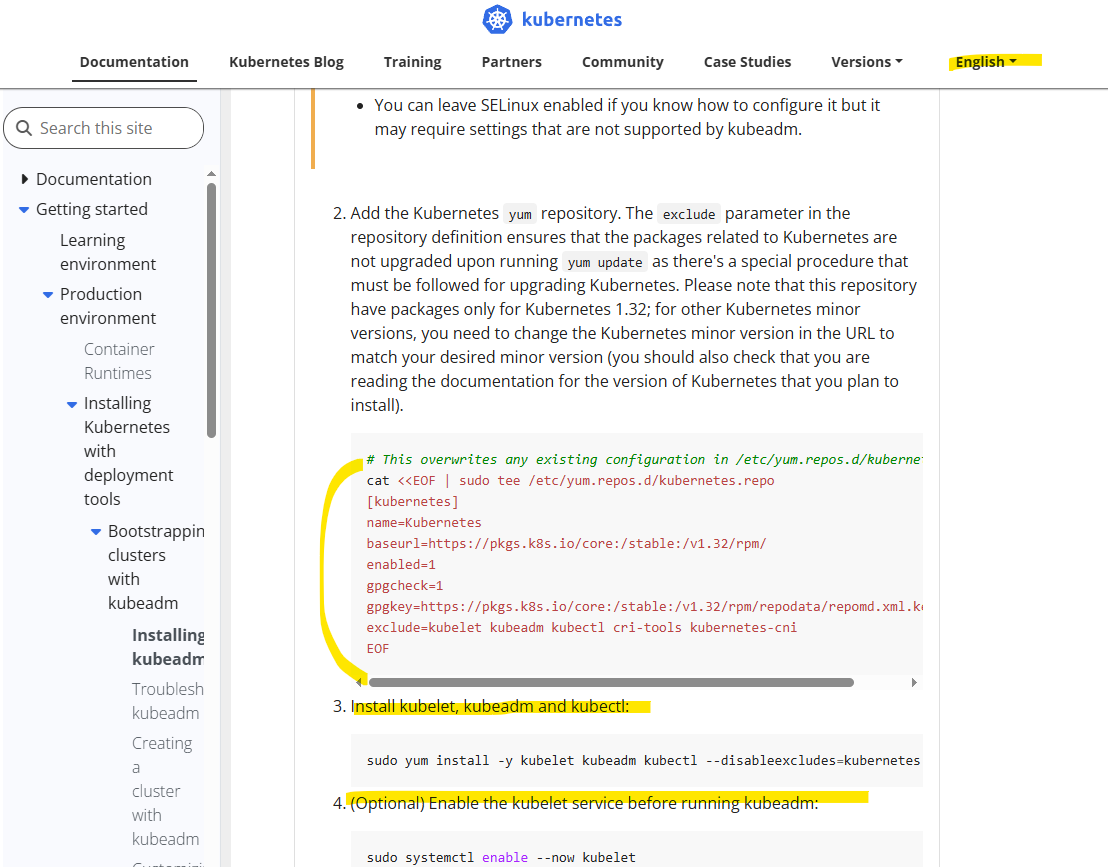Open the Container Runtimes sidebar link
This screenshot has width=1108, height=867.
pos(119,361)
